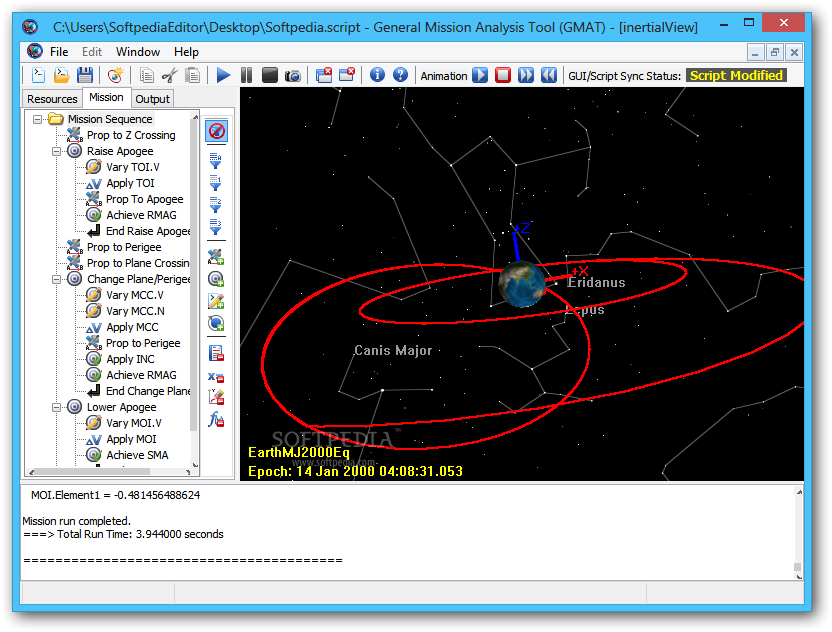Toggle the control flow filter icon

(216, 323)
